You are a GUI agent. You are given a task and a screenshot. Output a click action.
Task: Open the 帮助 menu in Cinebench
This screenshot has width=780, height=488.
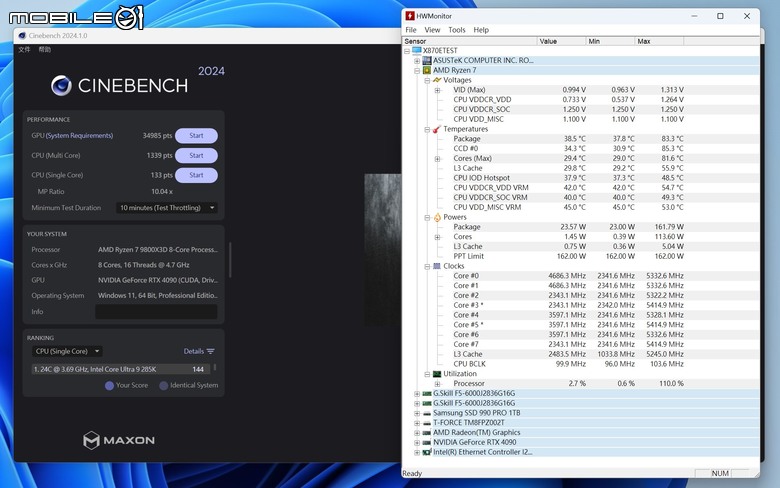coord(45,49)
